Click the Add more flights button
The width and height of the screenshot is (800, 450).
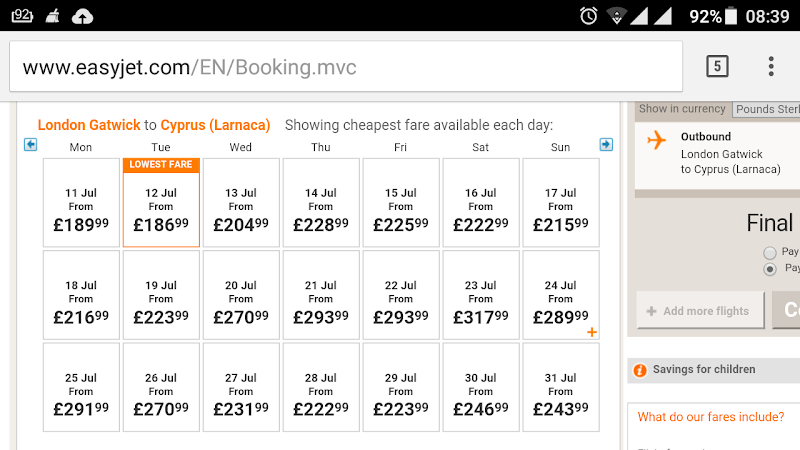700,311
